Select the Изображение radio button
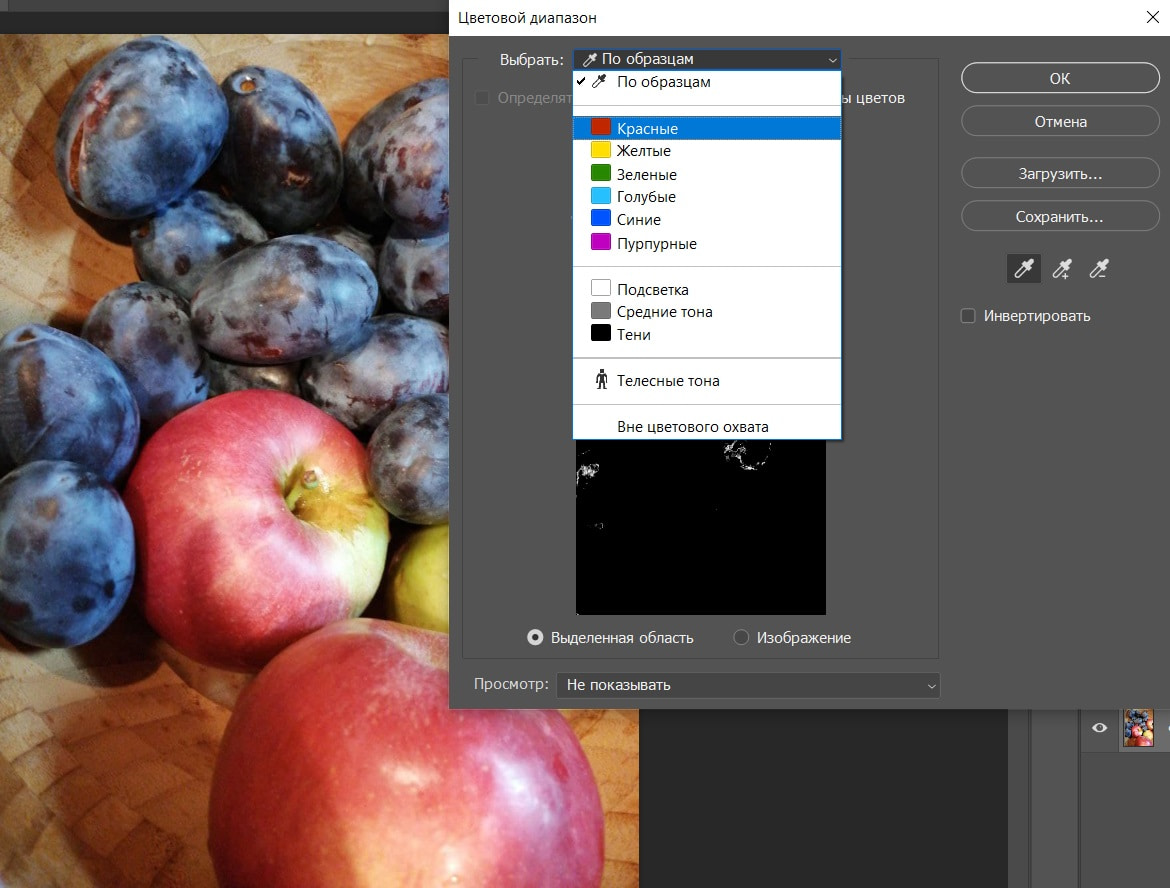Screen dimensions: 1170x888 tap(741, 637)
